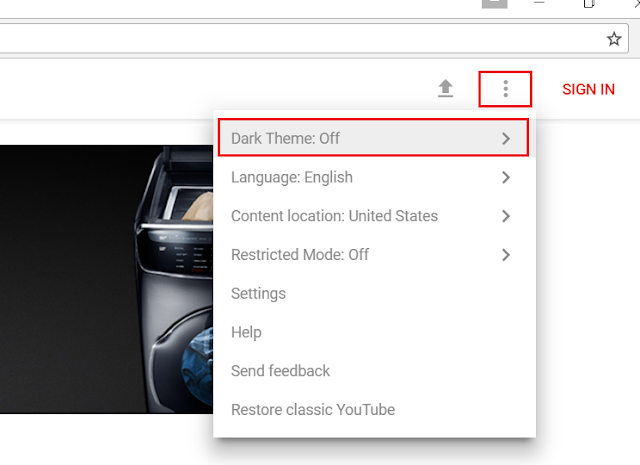Expand the Dark Theme submenu chevron
Screen dimensions: 640x465
(506, 138)
